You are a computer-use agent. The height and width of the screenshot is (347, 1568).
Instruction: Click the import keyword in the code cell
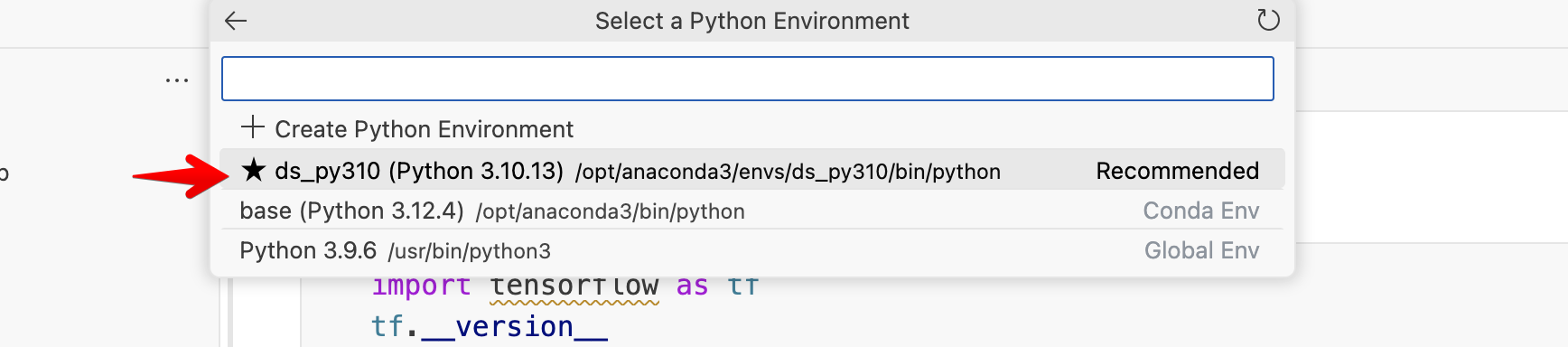[x=421, y=286]
